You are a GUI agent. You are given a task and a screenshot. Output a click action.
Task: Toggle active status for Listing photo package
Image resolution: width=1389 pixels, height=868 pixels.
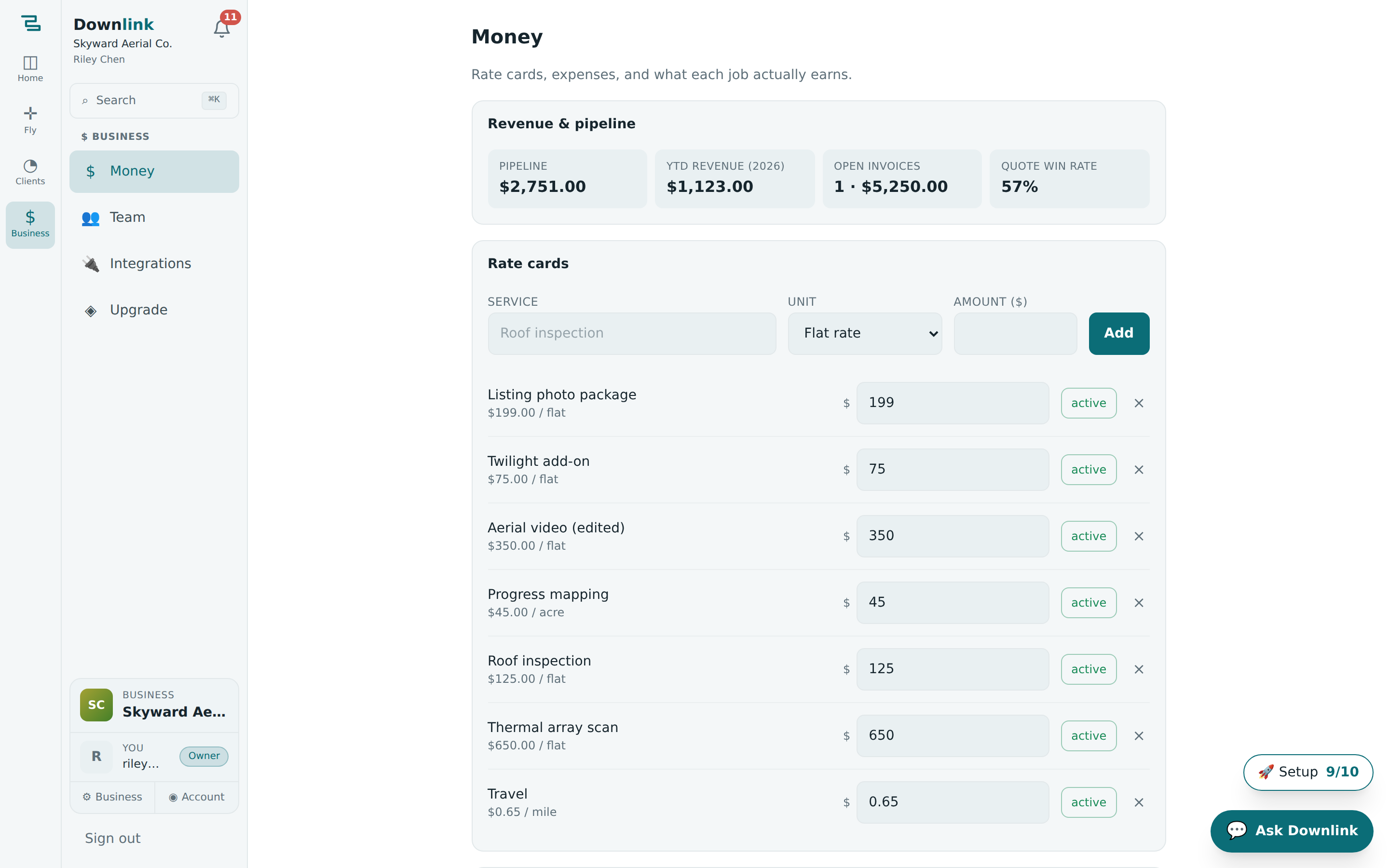[x=1088, y=403]
